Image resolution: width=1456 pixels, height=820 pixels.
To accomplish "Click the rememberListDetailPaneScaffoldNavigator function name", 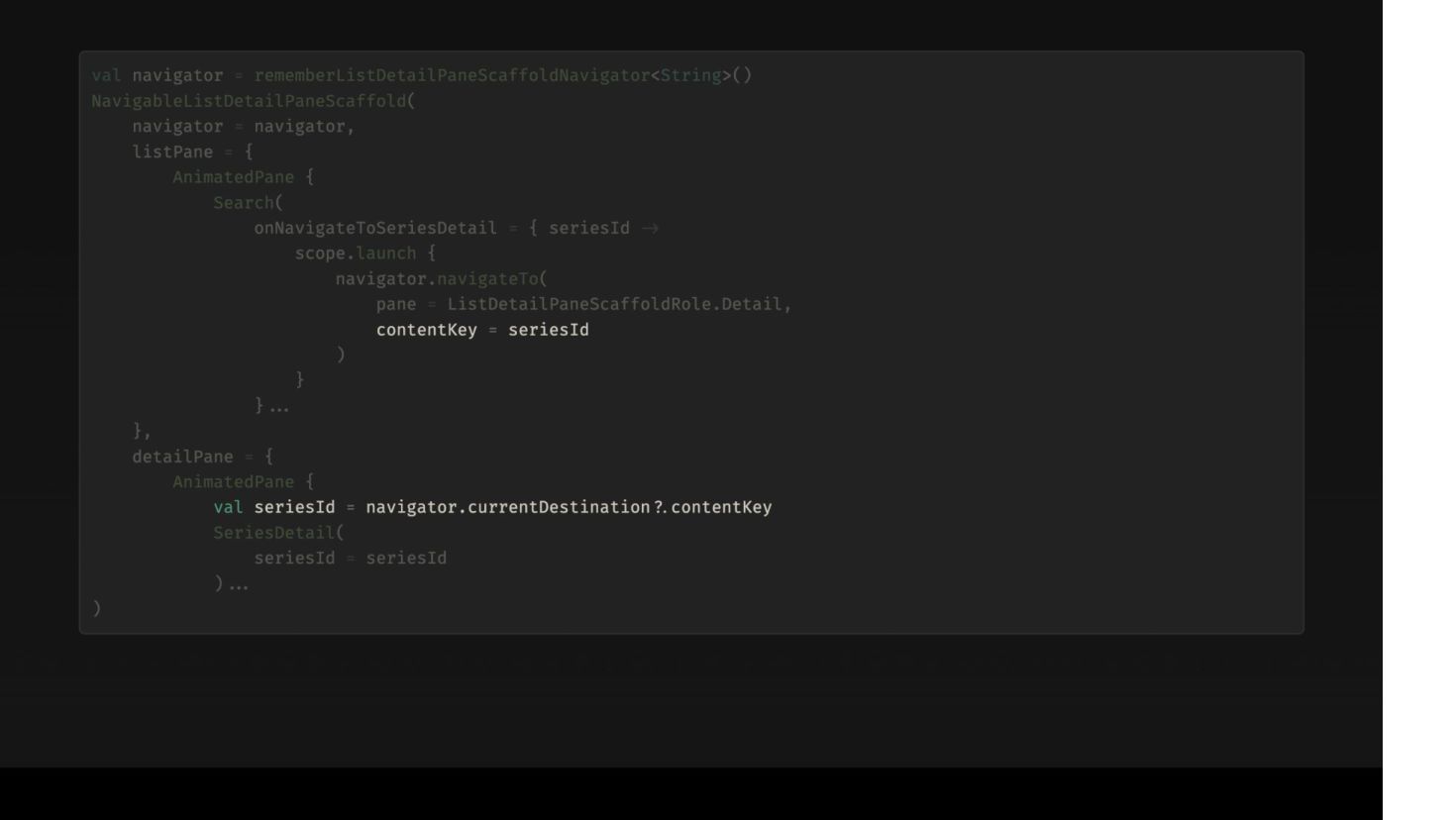I will tap(452, 75).
